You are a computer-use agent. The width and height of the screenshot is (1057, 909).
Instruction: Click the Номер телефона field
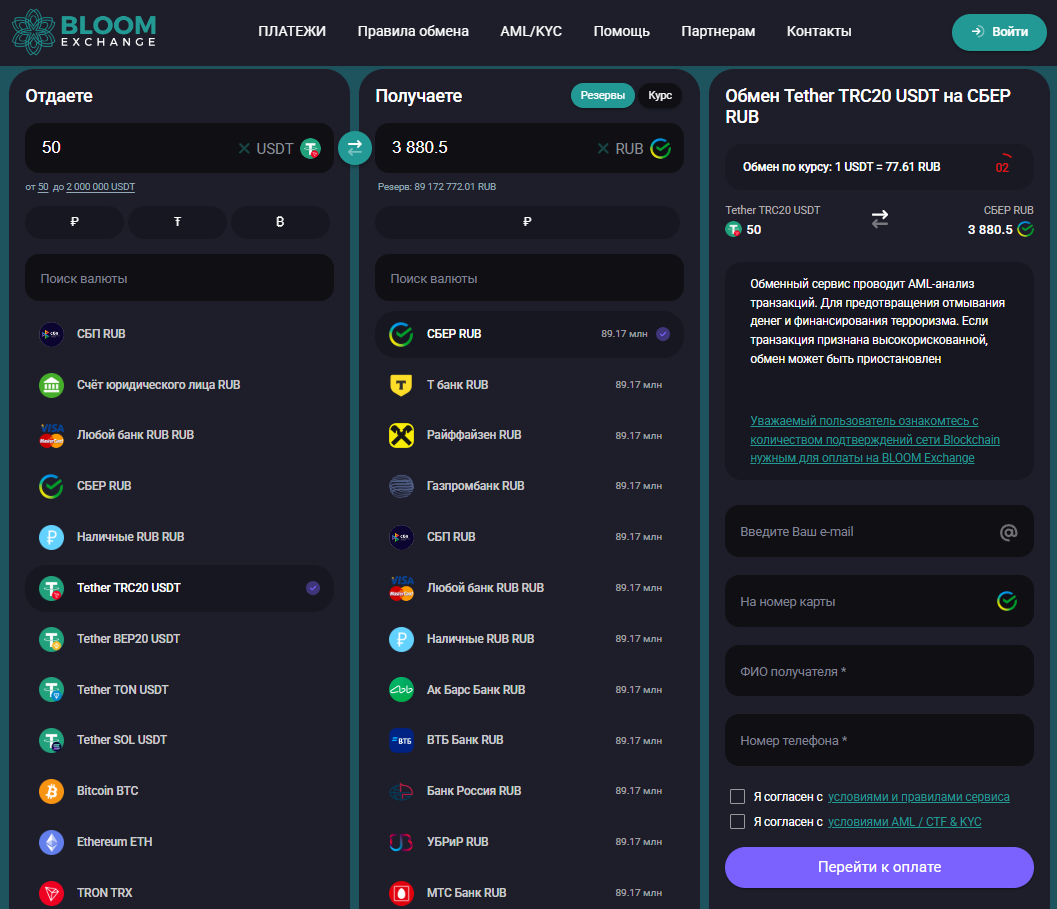(879, 740)
